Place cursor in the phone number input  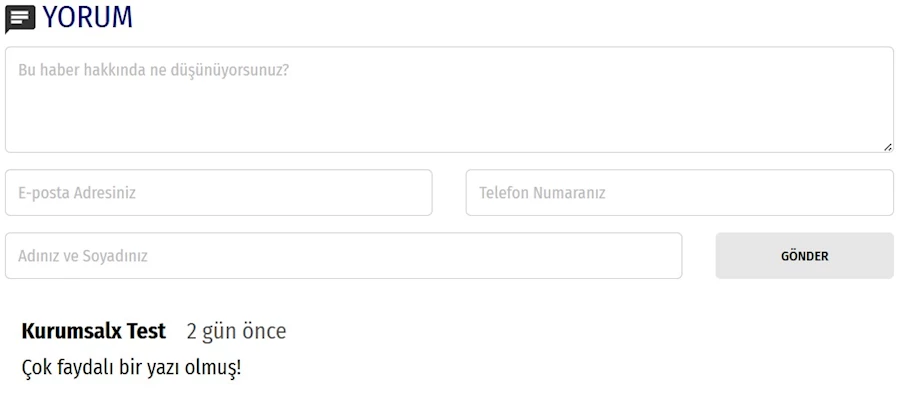(x=679, y=193)
